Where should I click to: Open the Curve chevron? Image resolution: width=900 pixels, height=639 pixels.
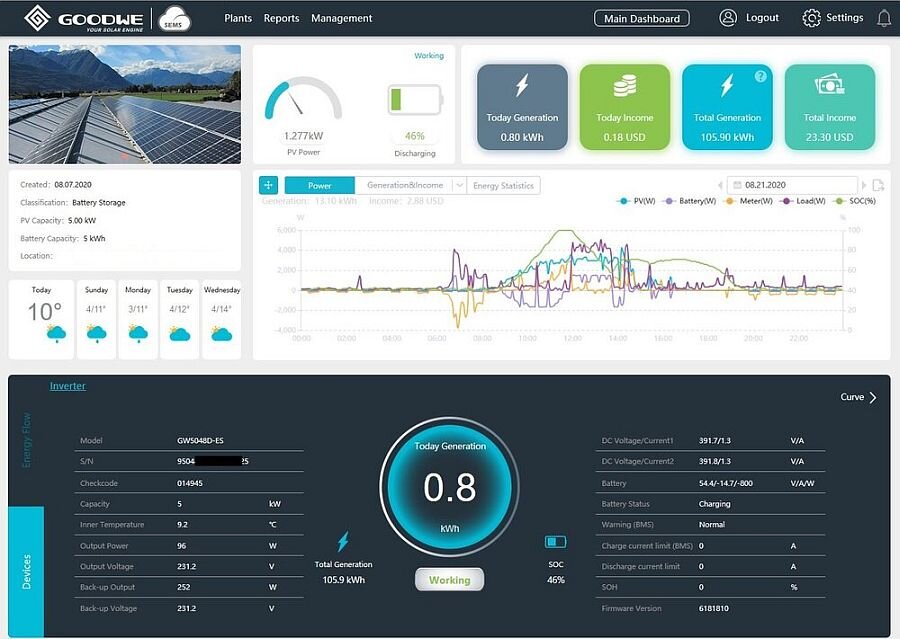click(x=873, y=397)
